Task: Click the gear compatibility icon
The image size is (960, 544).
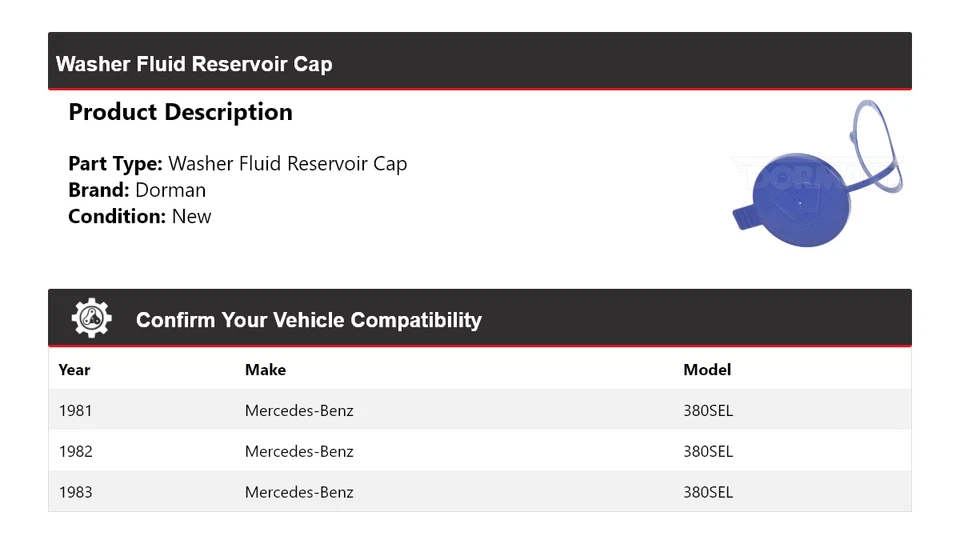Action: click(91, 319)
